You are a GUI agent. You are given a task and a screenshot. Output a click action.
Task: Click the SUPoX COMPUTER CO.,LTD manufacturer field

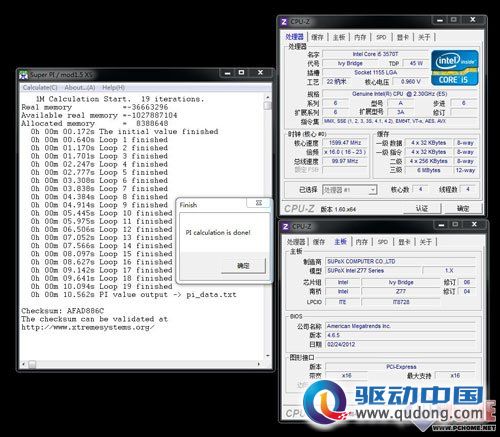click(x=401, y=261)
